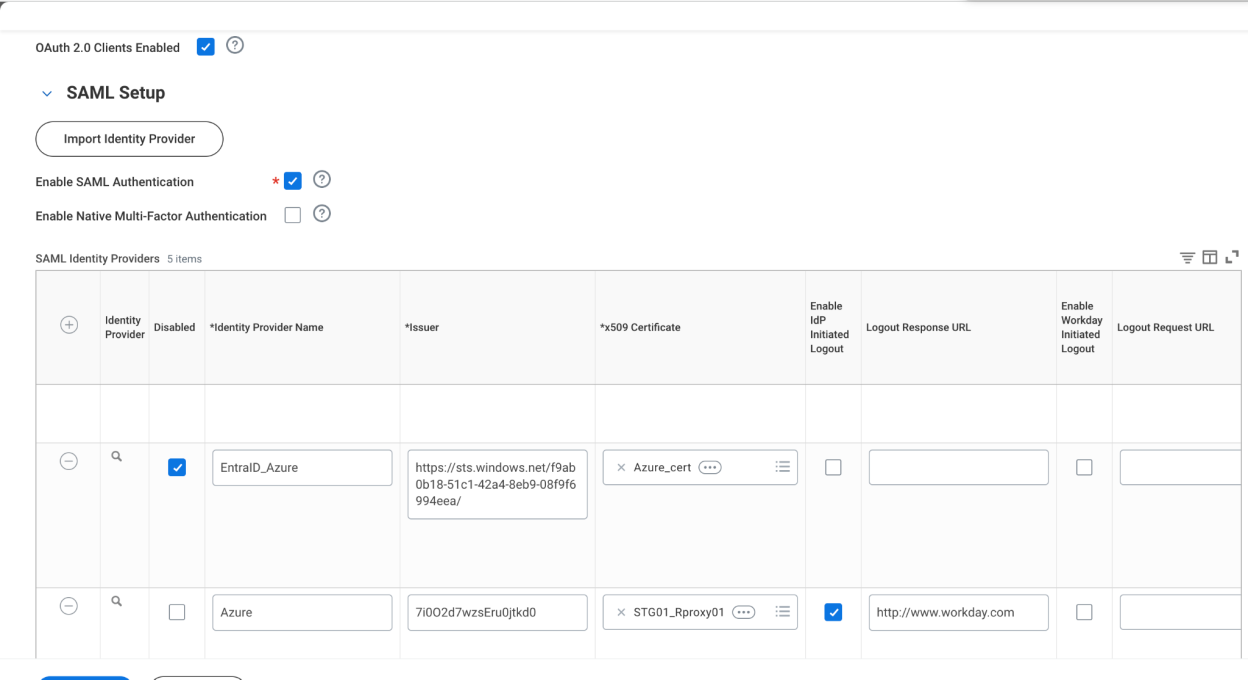Click the Logout Response URL column header

(918, 327)
